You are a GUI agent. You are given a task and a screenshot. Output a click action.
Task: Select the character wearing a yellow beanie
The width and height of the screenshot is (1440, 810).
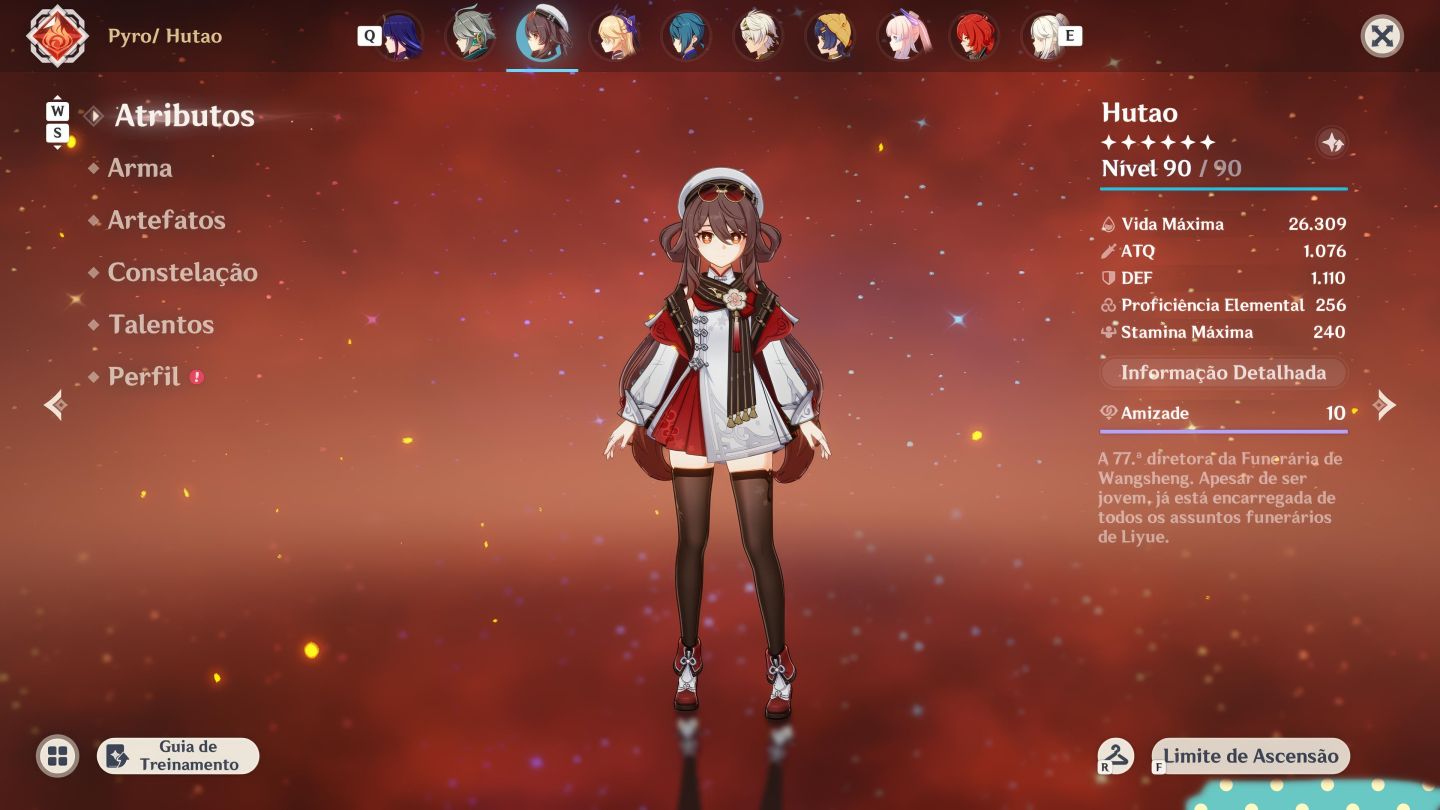click(x=830, y=36)
